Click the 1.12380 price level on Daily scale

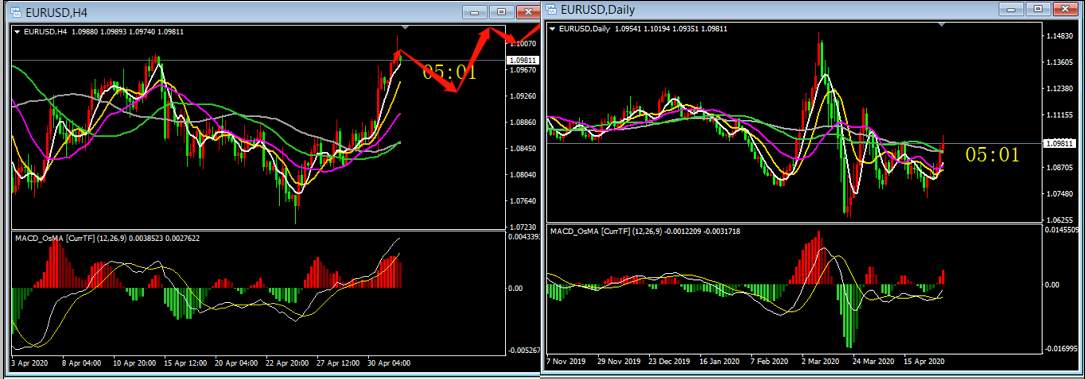(1060, 89)
